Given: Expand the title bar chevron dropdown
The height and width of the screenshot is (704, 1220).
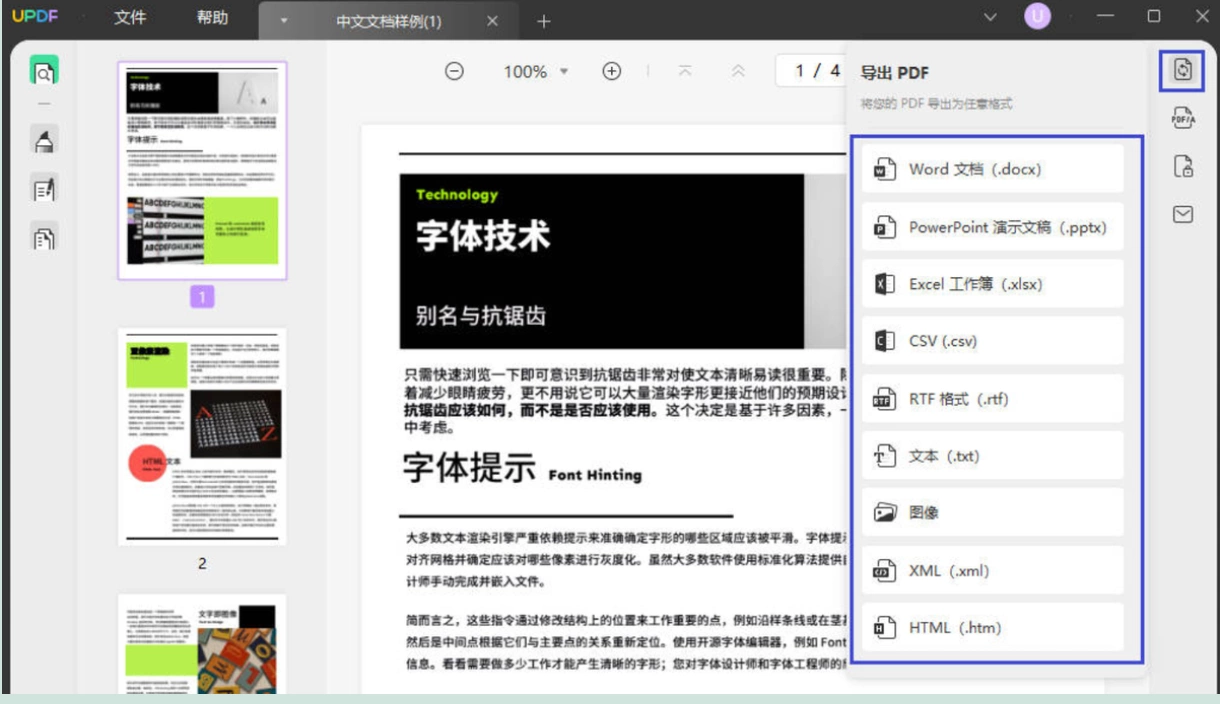Looking at the screenshot, I should pyautogui.click(x=990, y=17).
